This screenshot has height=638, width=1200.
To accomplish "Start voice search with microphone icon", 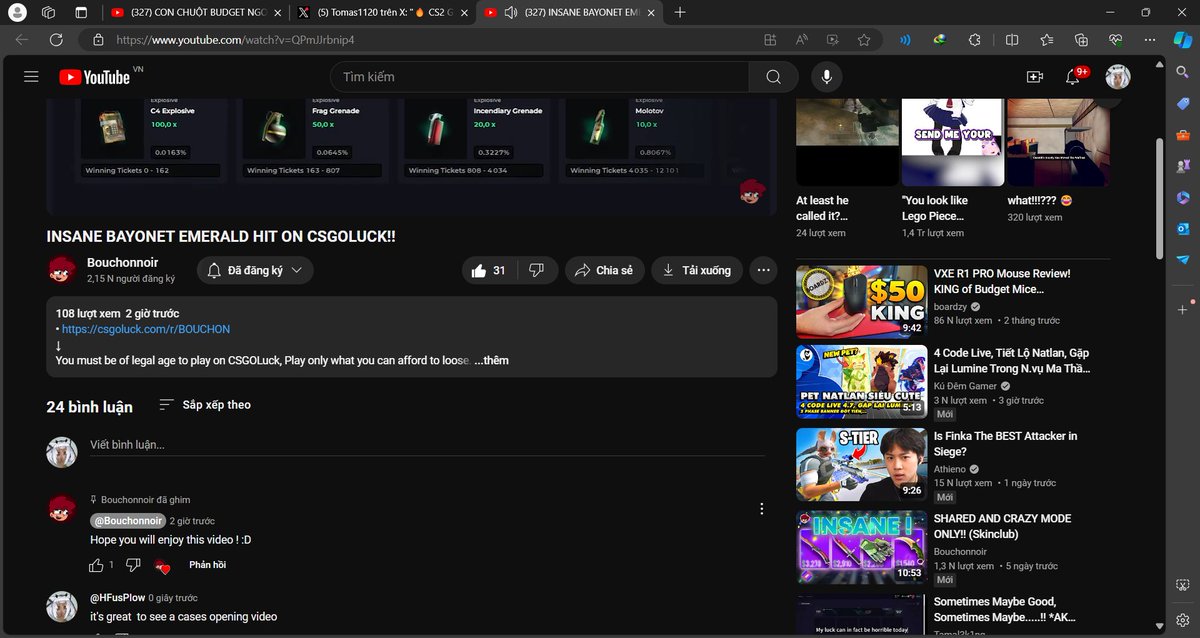I will (826, 77).
